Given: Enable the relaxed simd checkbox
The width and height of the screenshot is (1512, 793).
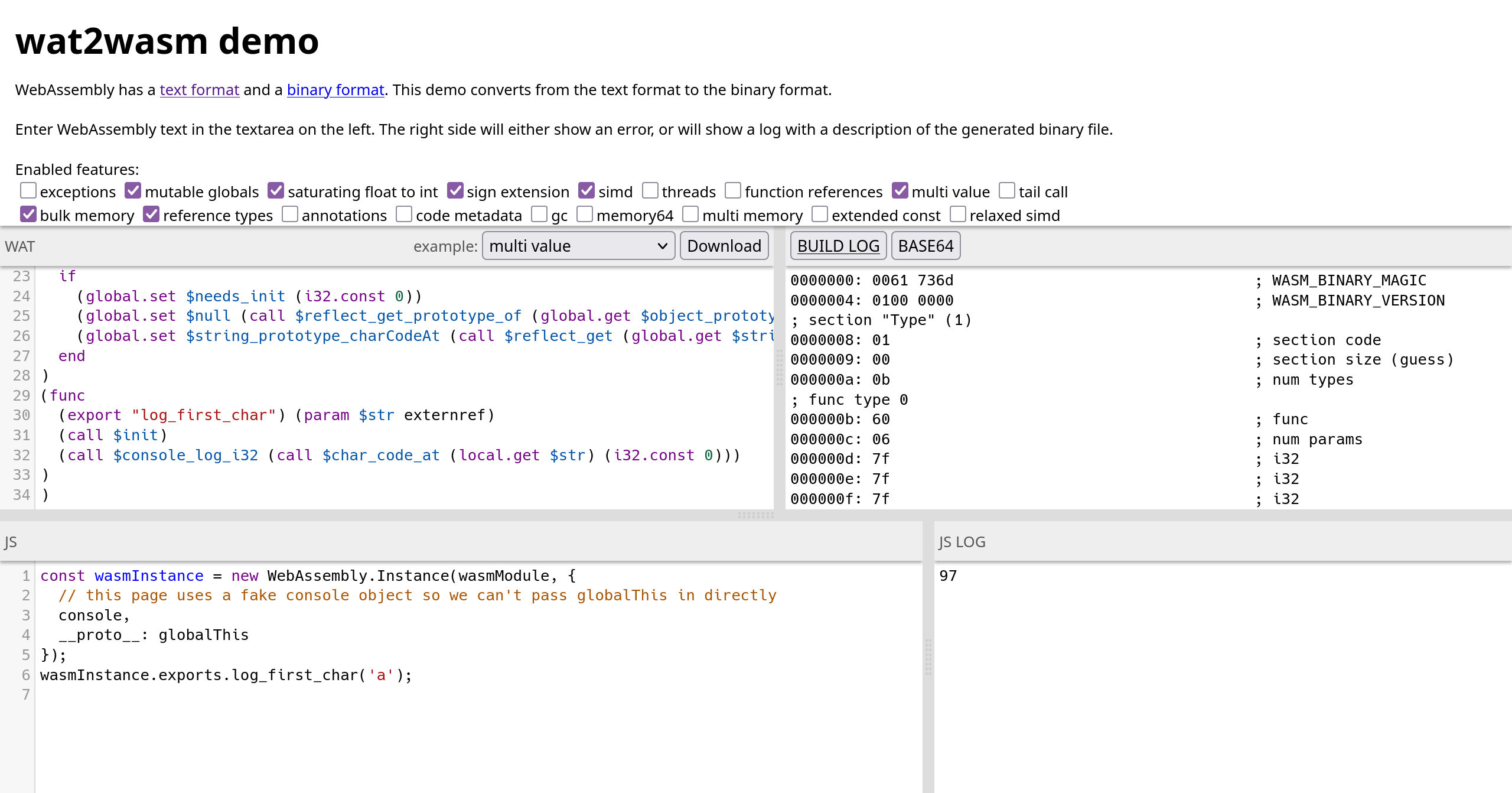Looking at the screenshot, I should (957, 214).
